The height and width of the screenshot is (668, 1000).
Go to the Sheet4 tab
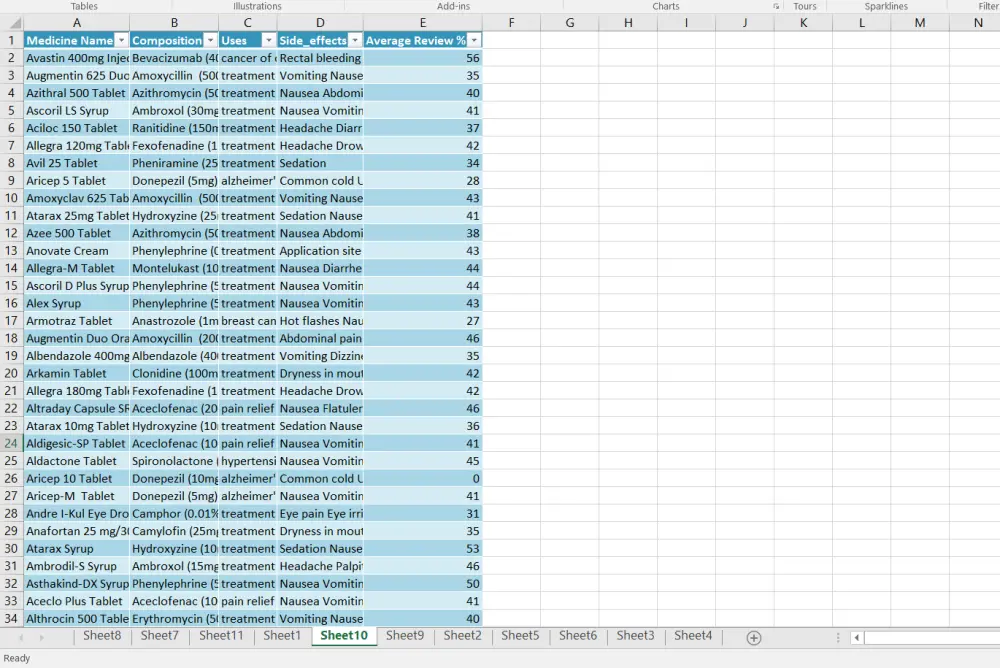pos(693,635)
